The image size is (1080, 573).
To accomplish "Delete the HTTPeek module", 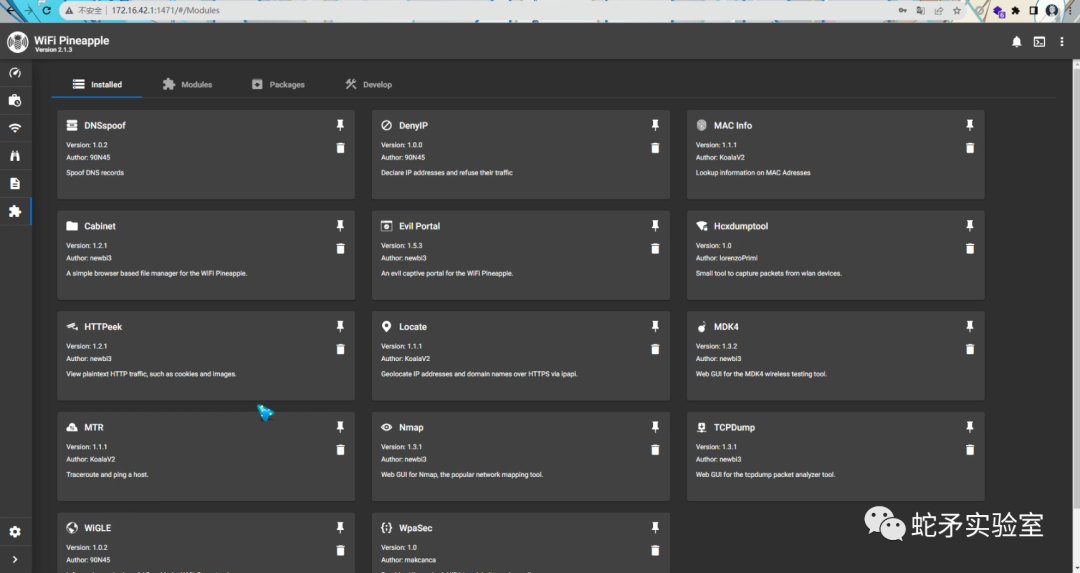I will [340, 349].
